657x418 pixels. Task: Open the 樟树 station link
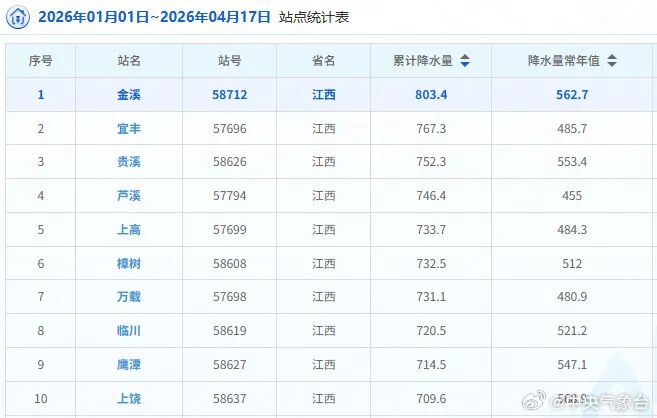(129, 264)
